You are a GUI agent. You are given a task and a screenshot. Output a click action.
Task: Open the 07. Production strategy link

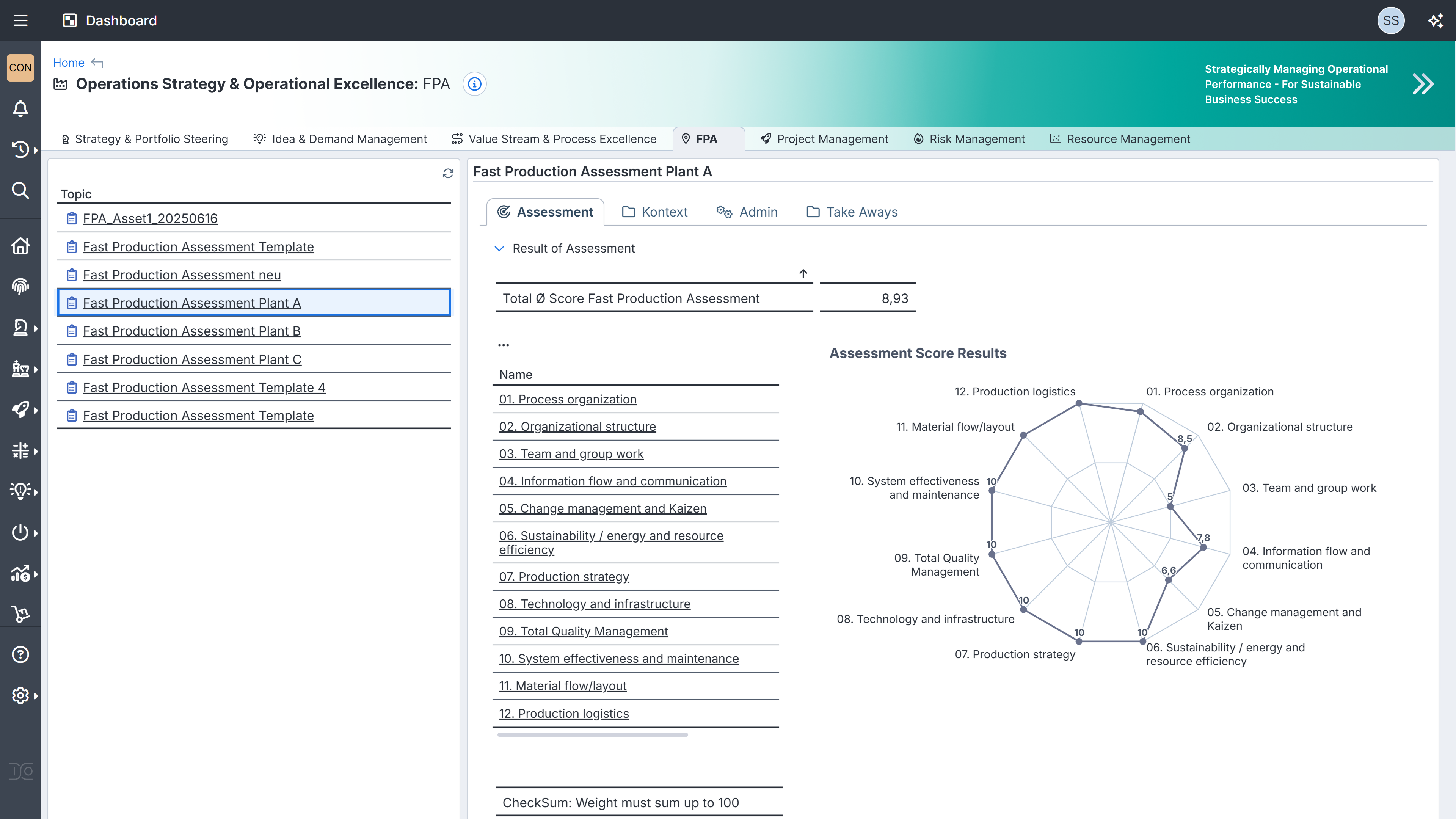point(563,576)
